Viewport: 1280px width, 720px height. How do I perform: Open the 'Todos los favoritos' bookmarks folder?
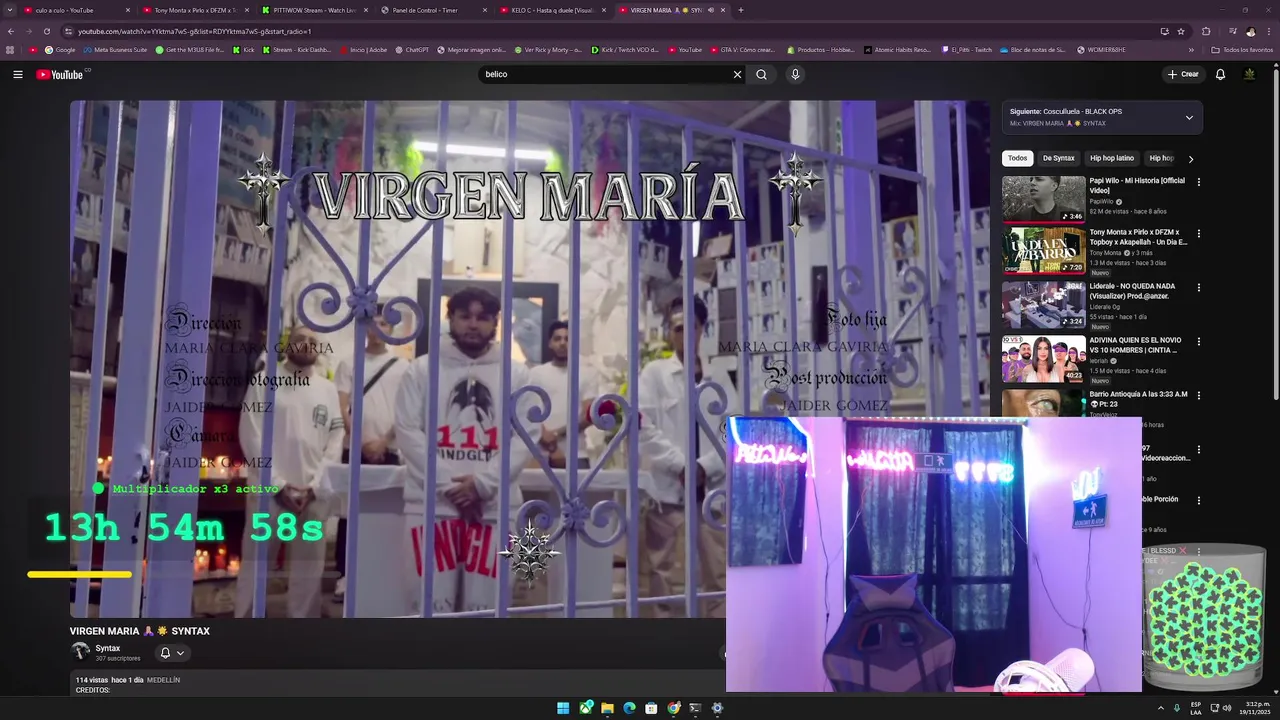point(1242,50)
